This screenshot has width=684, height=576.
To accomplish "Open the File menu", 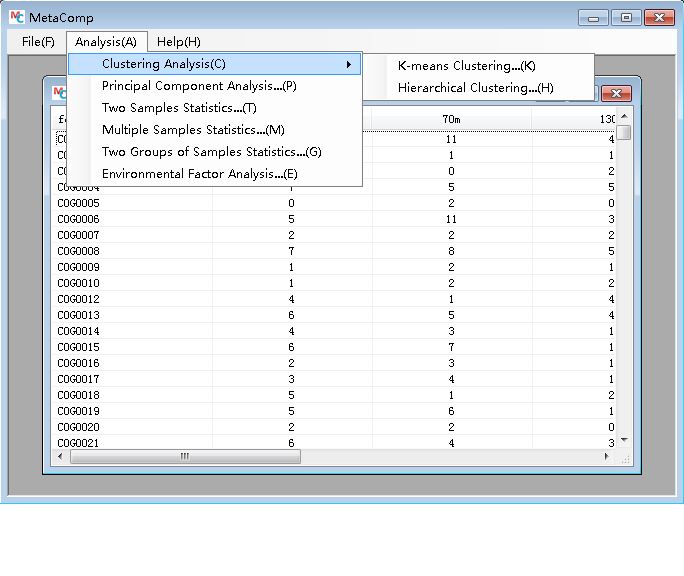I will coord(38,42).
